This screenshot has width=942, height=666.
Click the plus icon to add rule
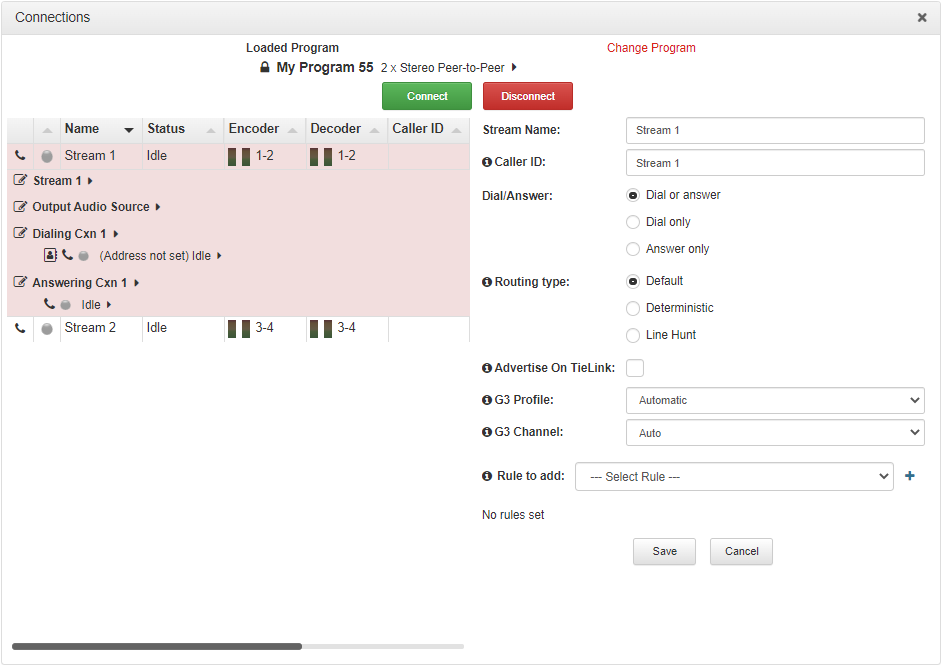point(910,477)
